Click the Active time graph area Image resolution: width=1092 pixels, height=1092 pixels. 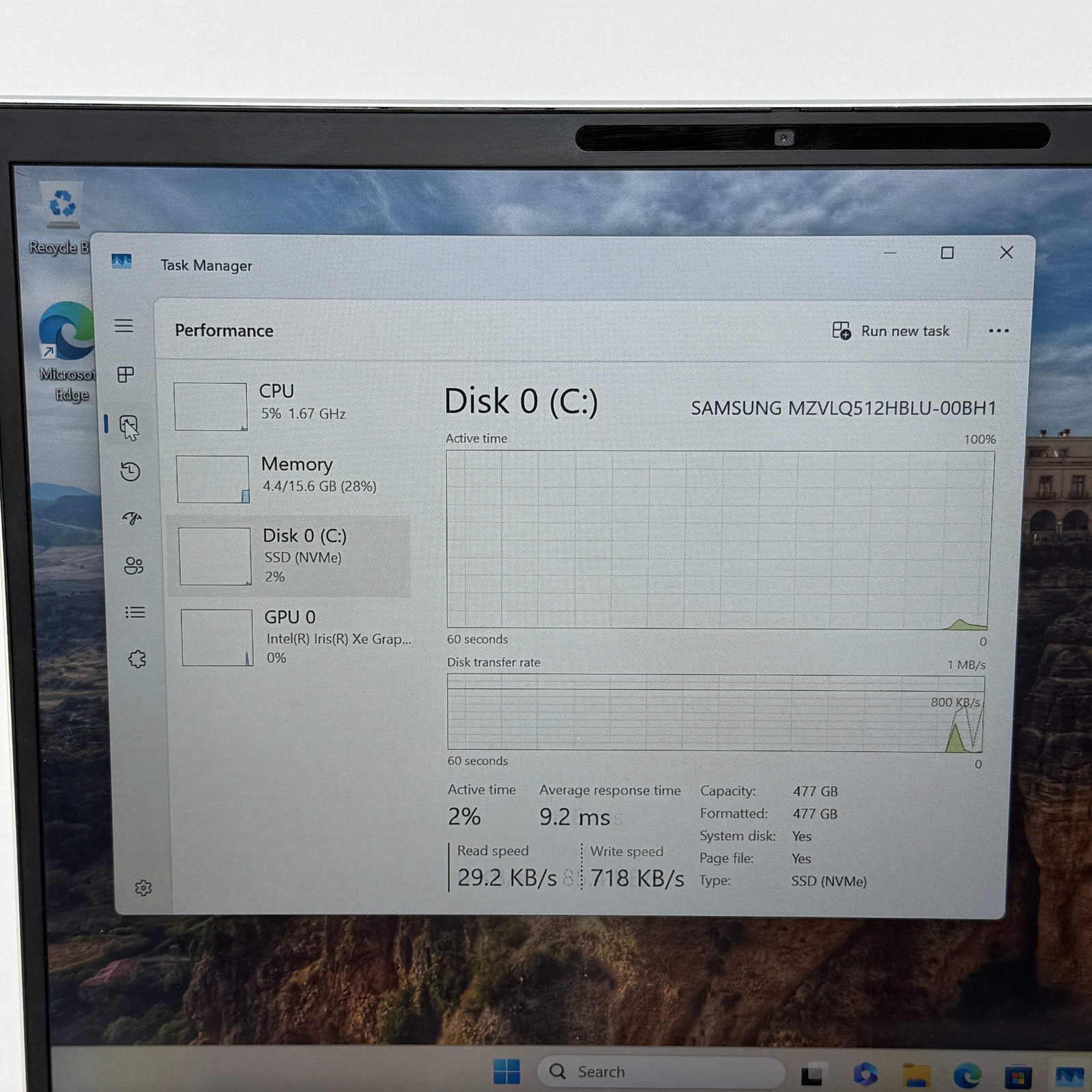click(719, 539)
